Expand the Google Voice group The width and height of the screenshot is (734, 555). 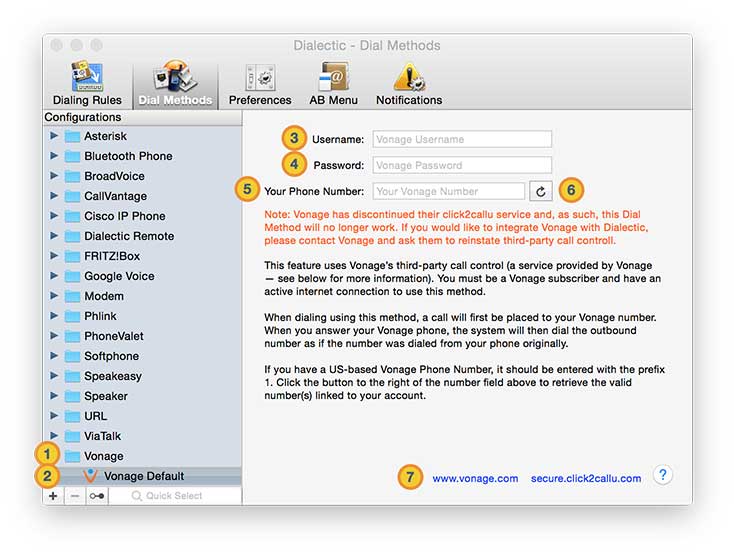(x=54, y=276)
